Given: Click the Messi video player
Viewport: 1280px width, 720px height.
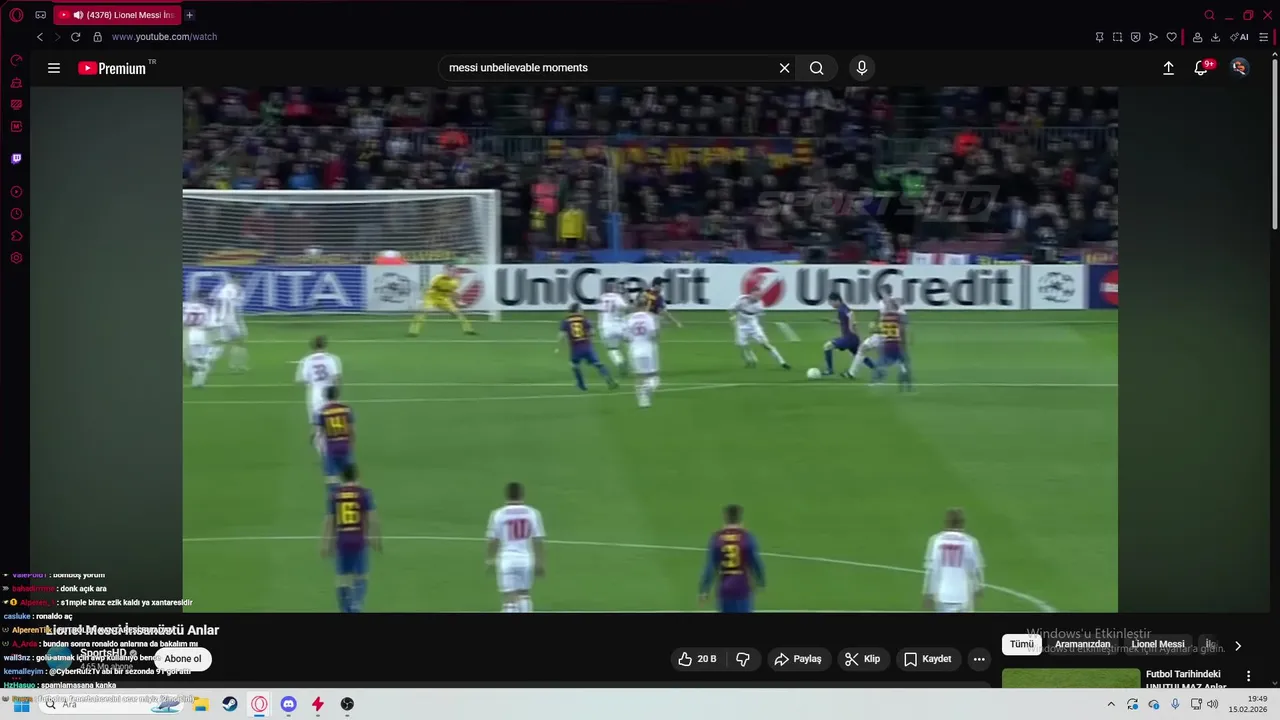Looking at the screenshot, I should [650, 349].
